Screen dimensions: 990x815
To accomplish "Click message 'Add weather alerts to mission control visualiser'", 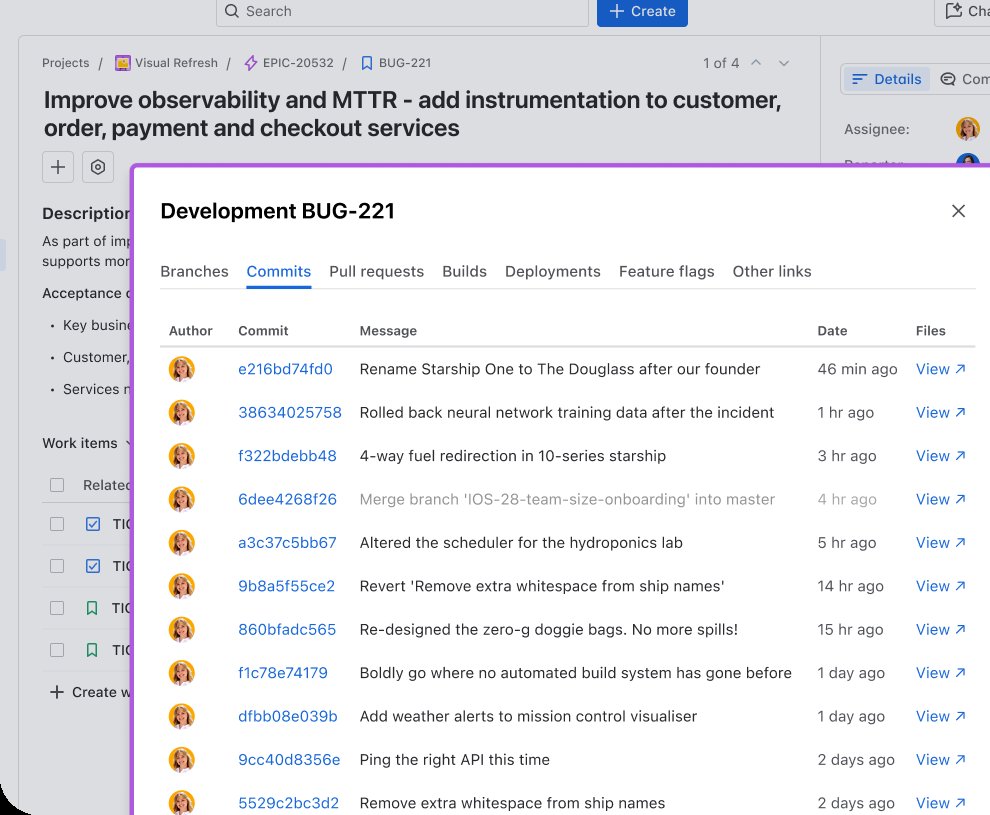I will pyautogui.click(x=528, y=717).
